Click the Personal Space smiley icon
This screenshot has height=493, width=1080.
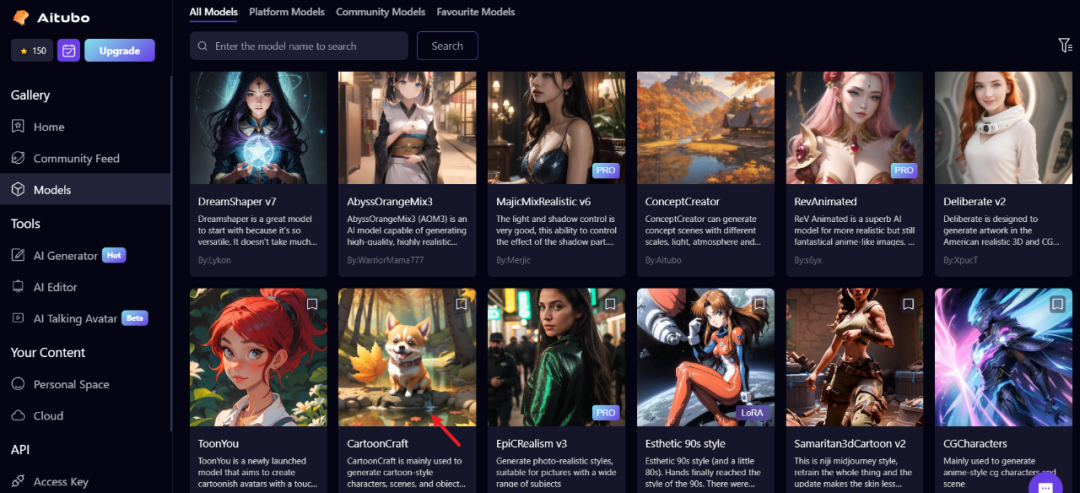pyautogui.click(x=19, y=384)
